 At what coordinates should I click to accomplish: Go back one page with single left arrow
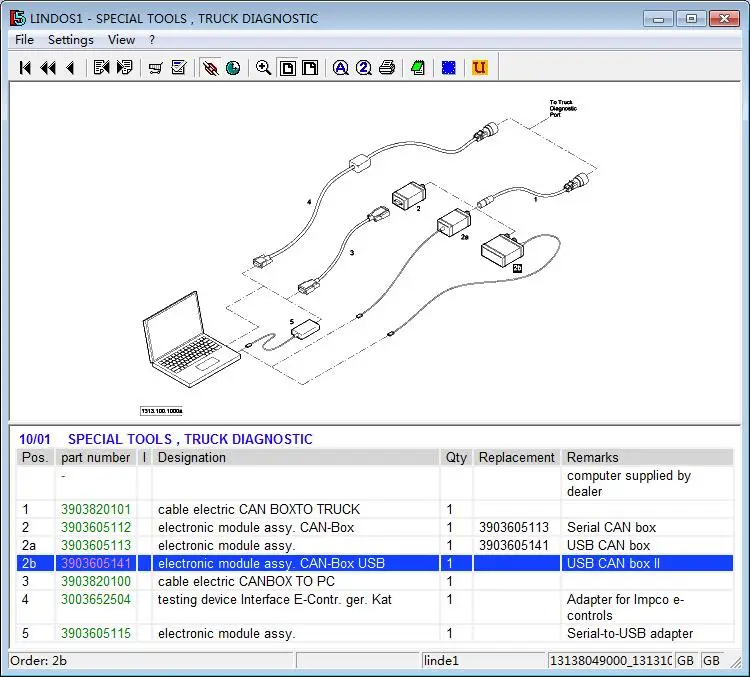[70, 67]
